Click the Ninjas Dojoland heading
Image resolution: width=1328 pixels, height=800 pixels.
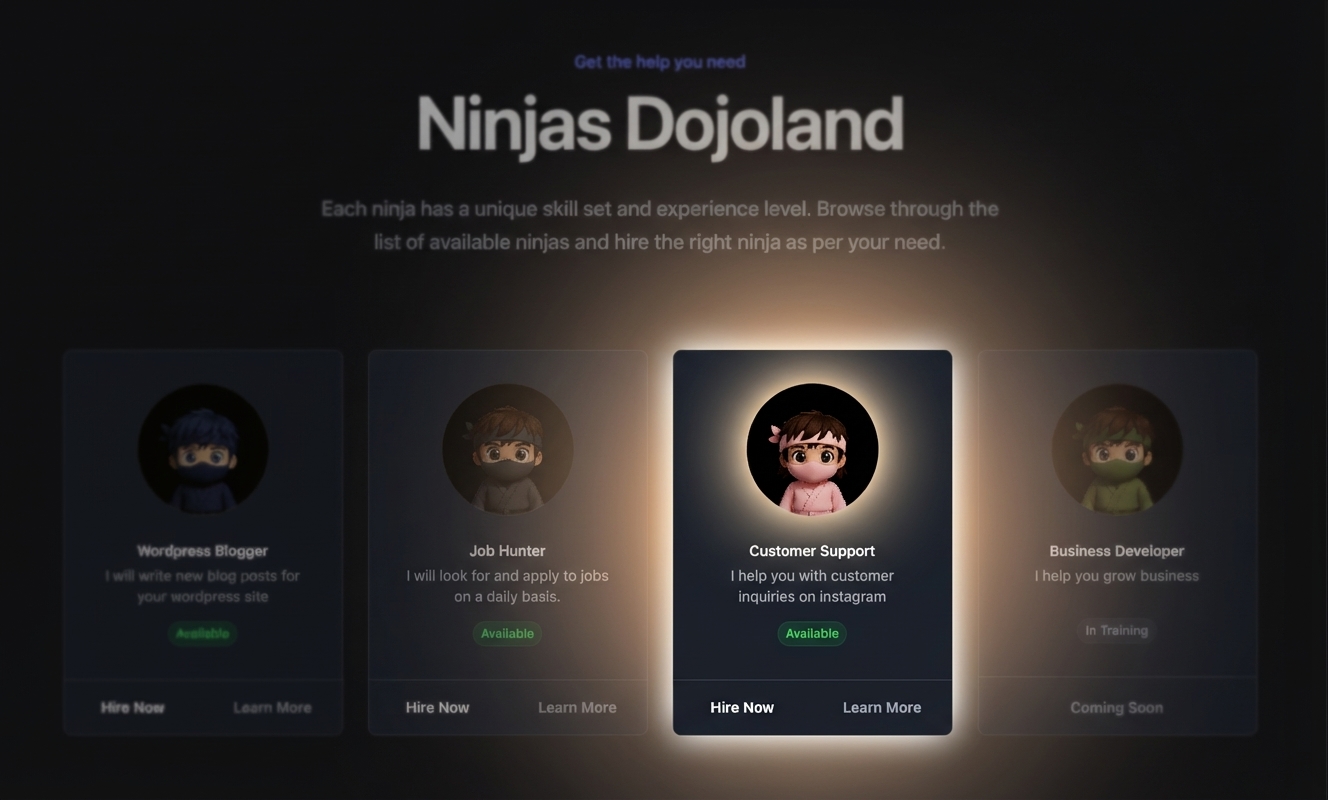pos(660,125)
